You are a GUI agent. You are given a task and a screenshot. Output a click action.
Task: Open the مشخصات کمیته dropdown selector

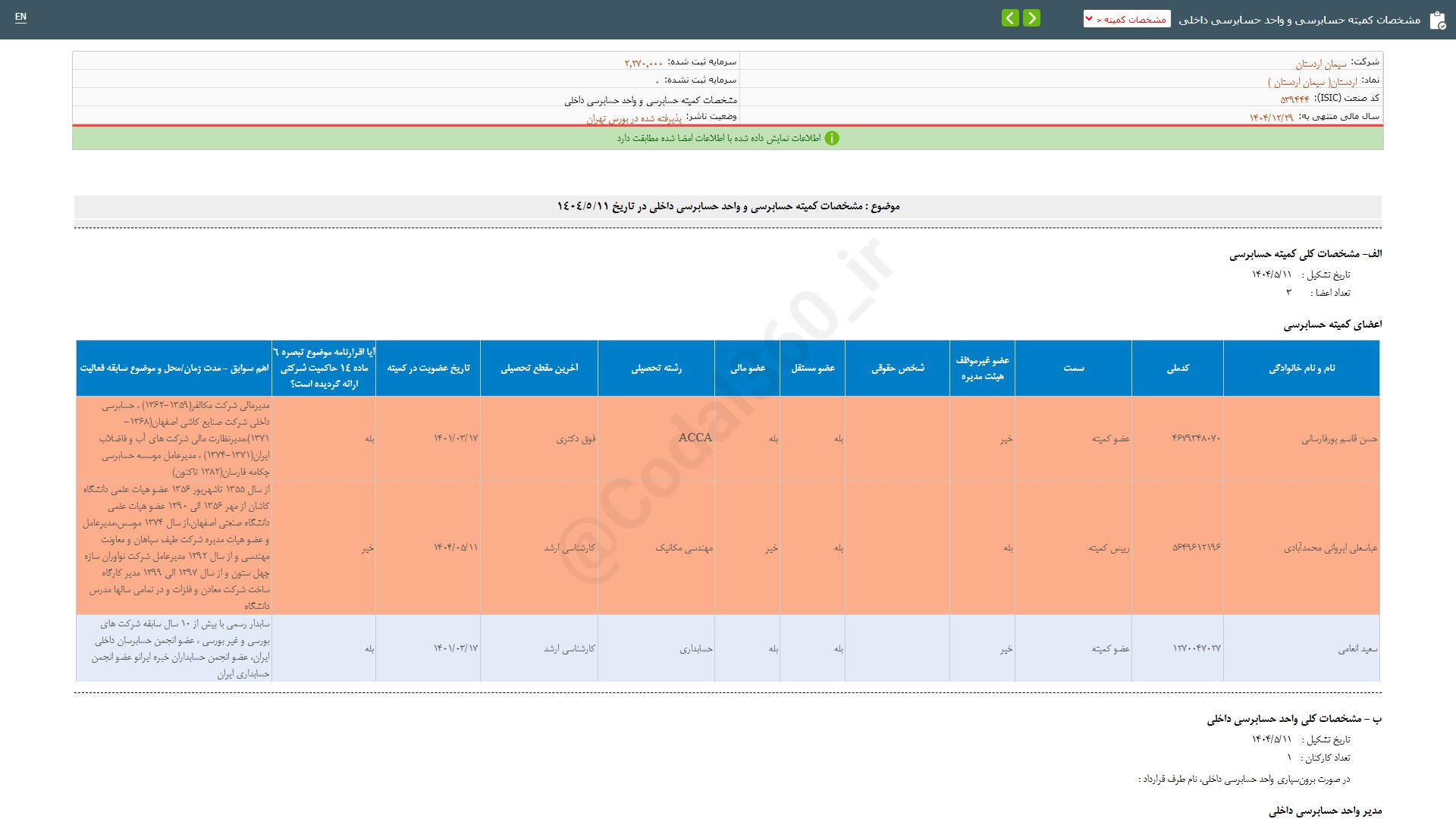click(1127, 19)
